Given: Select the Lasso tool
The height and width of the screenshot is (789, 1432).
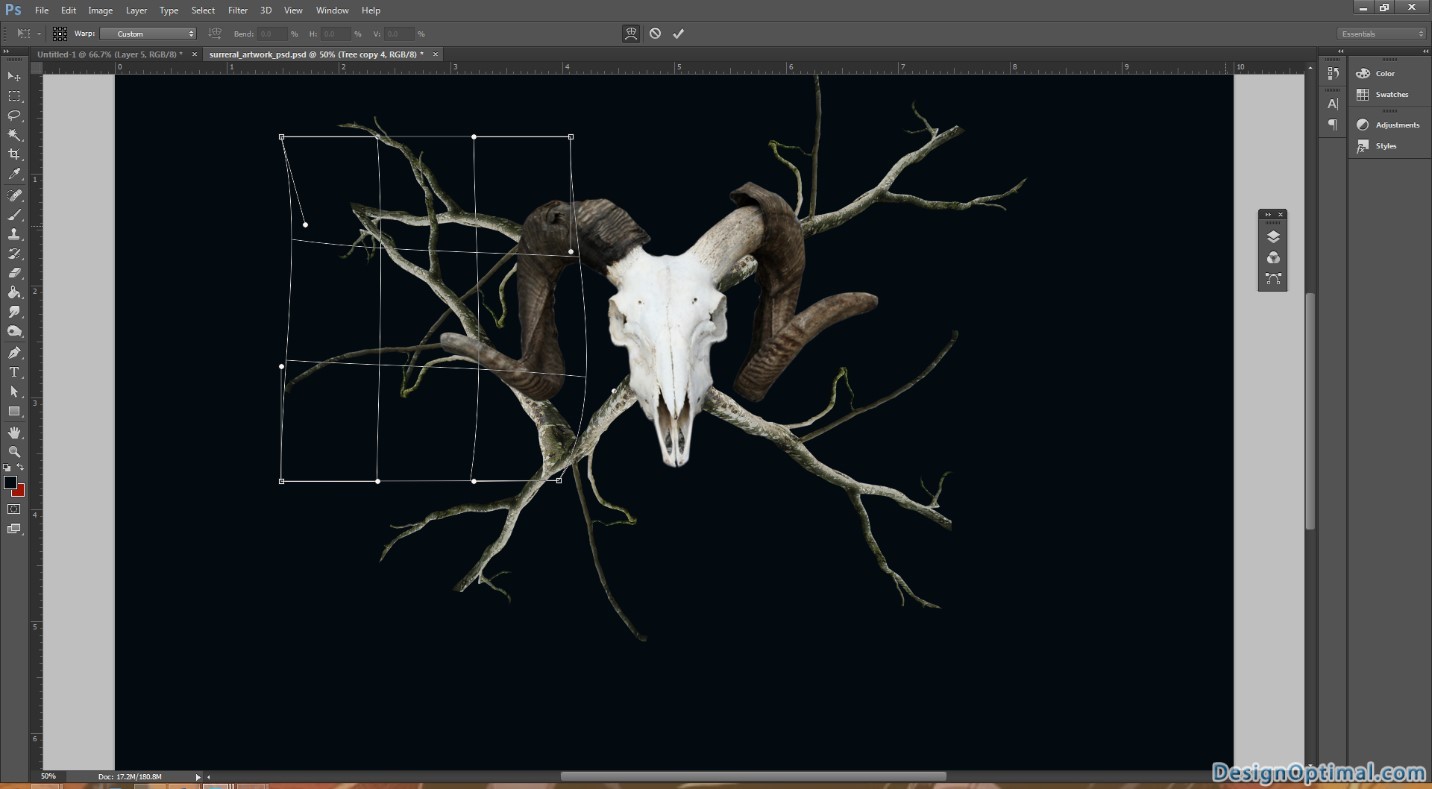Looking at the screenshot, I should click(14, 115).
